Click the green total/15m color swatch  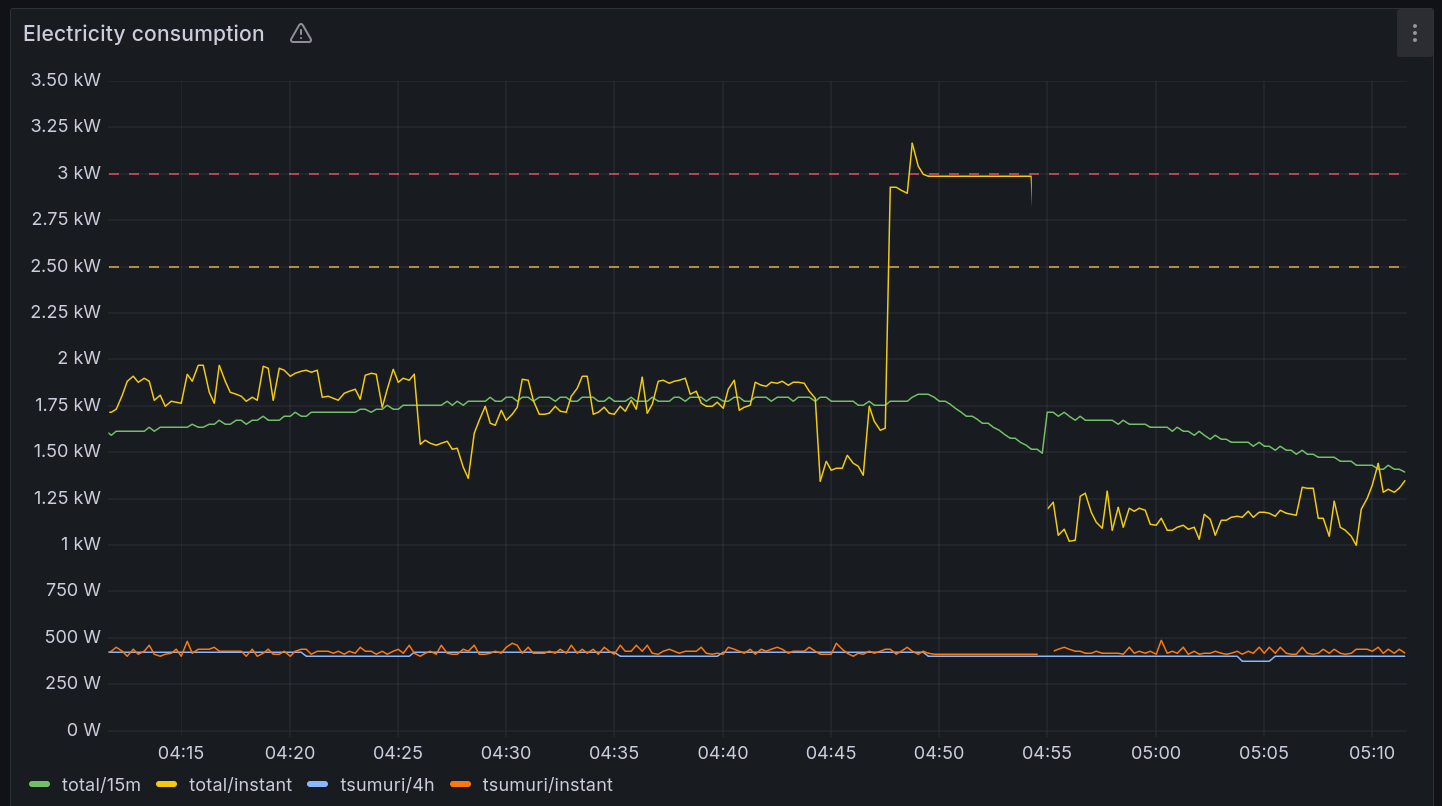point(41,785)
